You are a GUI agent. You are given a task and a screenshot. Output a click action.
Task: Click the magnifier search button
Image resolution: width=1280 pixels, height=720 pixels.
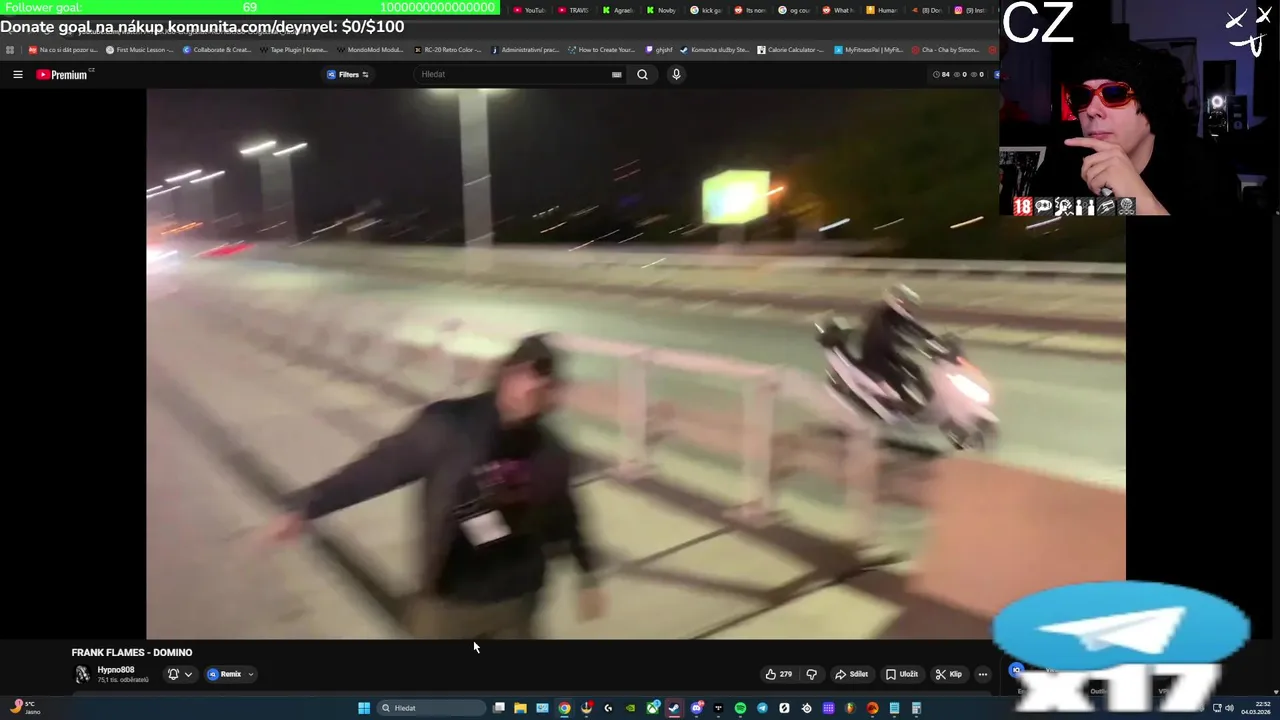pyautogui.click(x=642, y=74)
